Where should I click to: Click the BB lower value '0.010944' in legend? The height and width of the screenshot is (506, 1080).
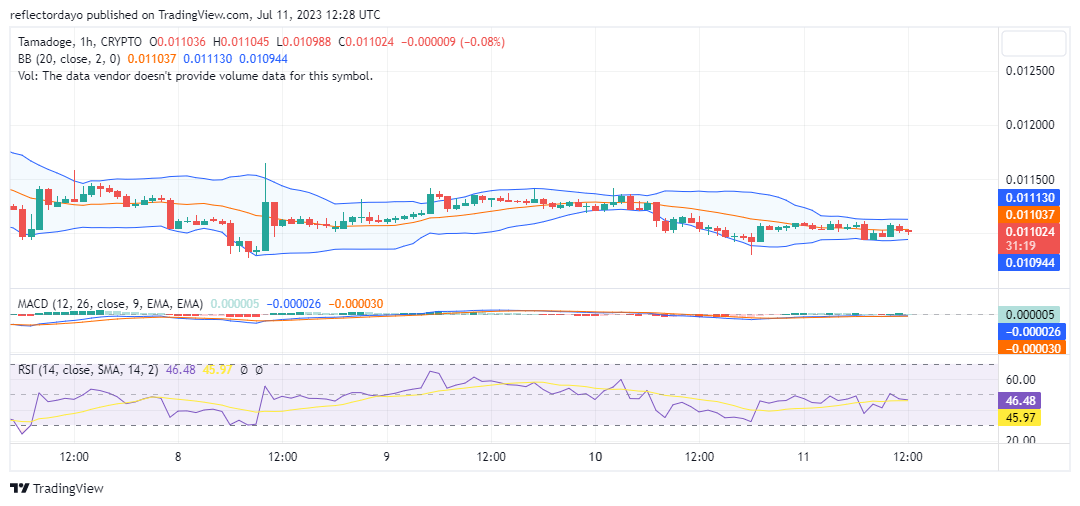click(x=264, y=59)
